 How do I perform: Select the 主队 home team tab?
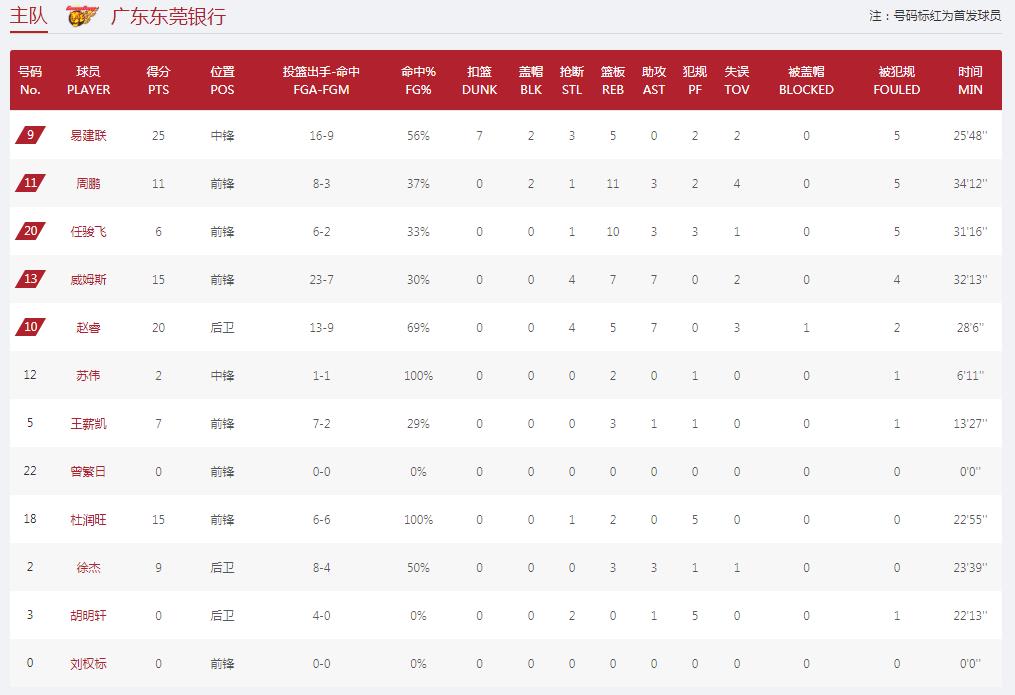pos(28,16)
